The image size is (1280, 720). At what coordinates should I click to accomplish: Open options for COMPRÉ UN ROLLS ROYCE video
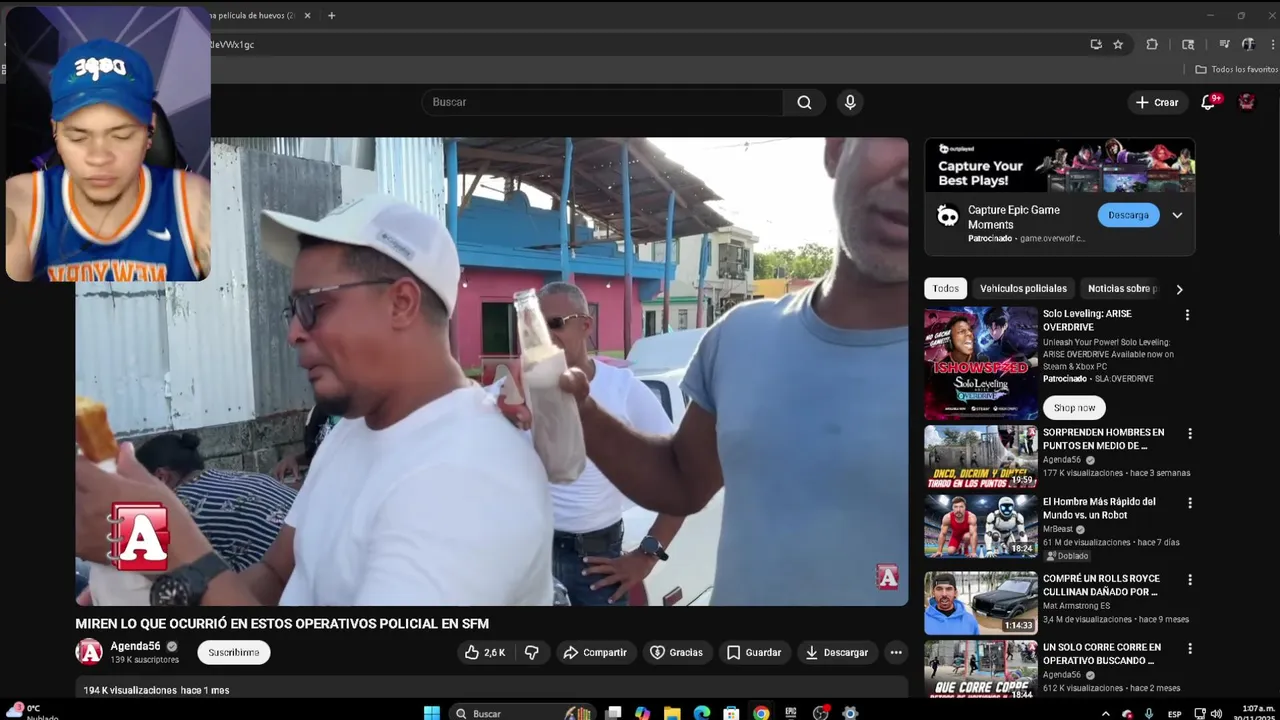(1189, 580)
